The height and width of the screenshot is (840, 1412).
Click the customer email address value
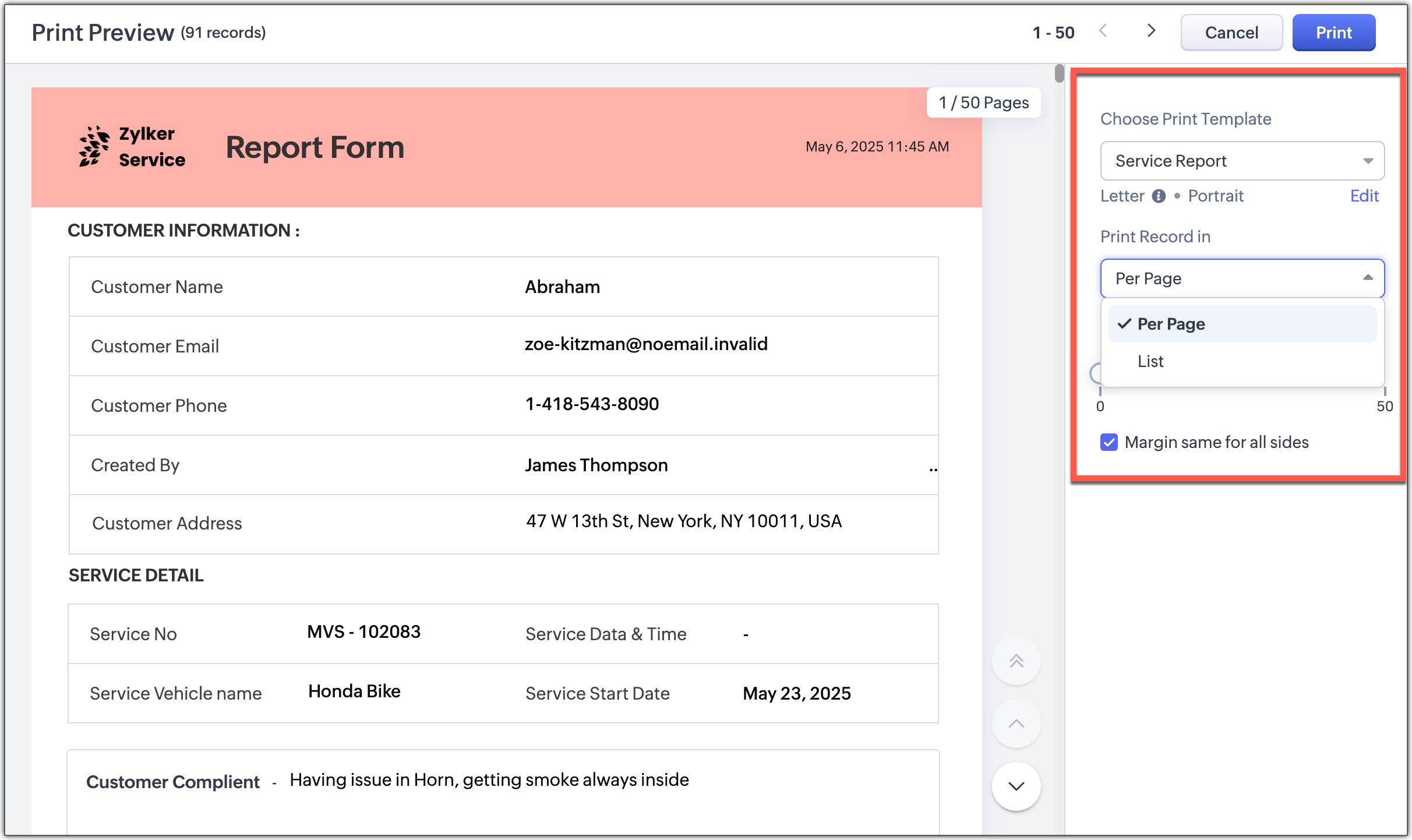click(x=645, y=344)
